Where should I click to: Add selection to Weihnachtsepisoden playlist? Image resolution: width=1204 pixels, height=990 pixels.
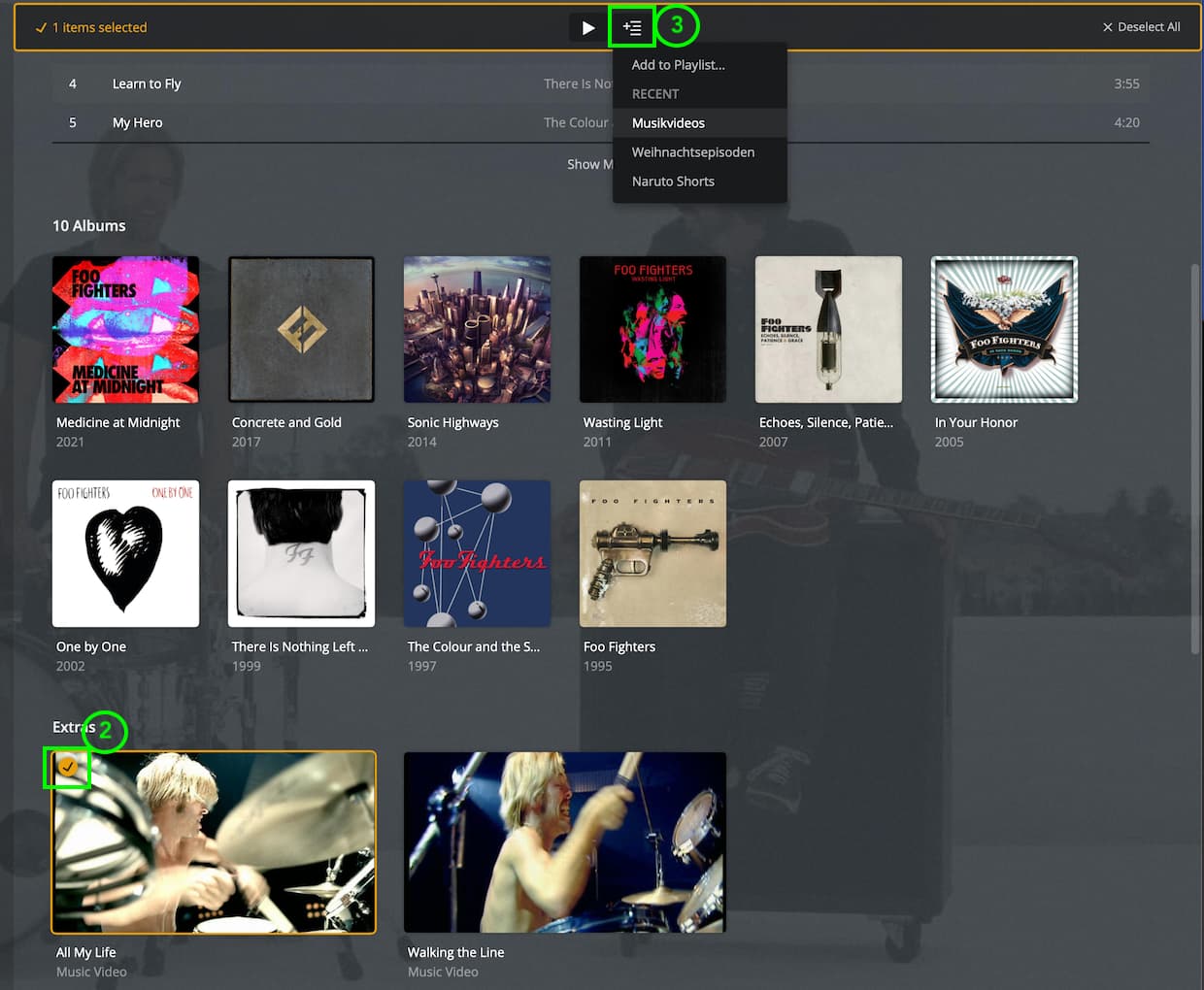coord(699,152)
